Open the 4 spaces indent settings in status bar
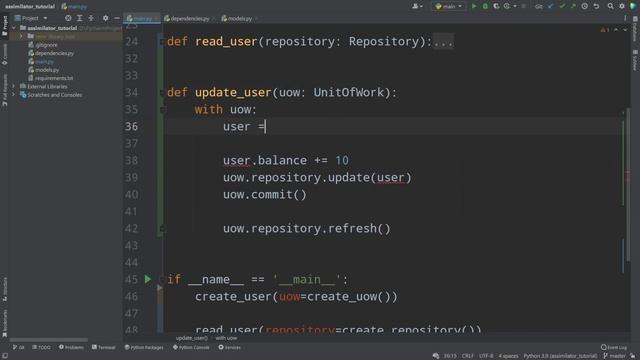 pos(508,356)
